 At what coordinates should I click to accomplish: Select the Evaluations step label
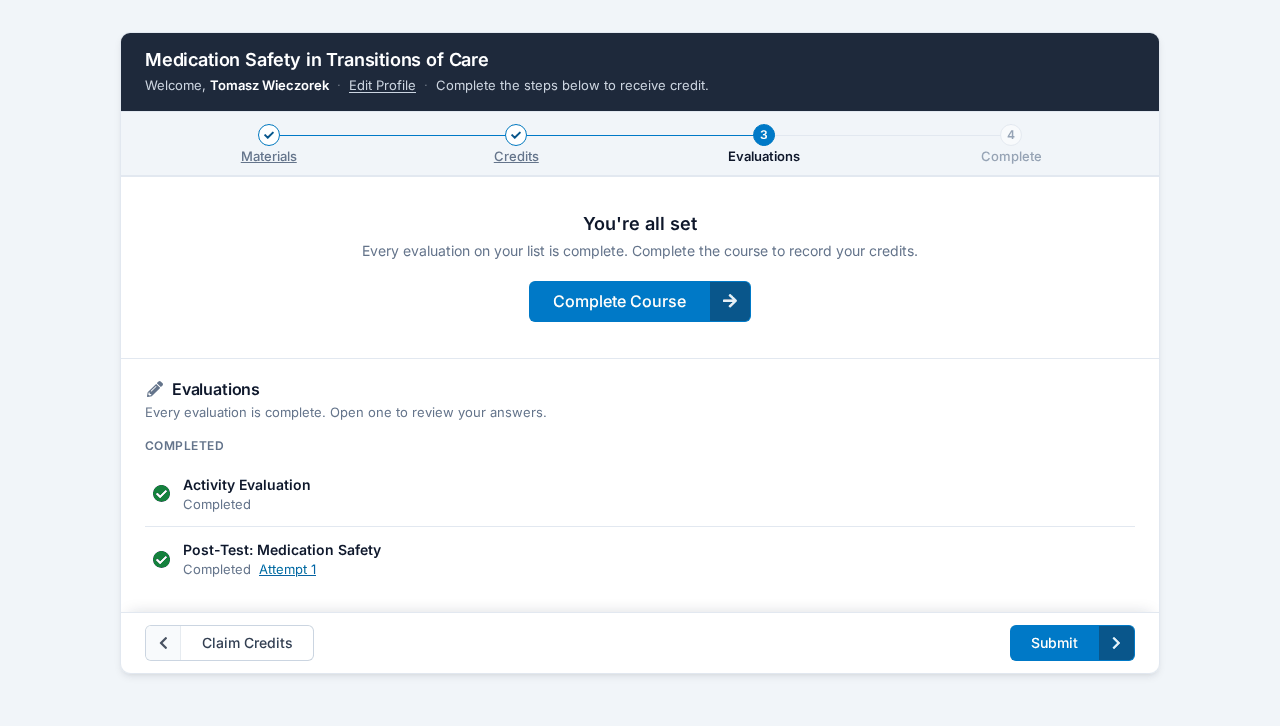[764, 156]
